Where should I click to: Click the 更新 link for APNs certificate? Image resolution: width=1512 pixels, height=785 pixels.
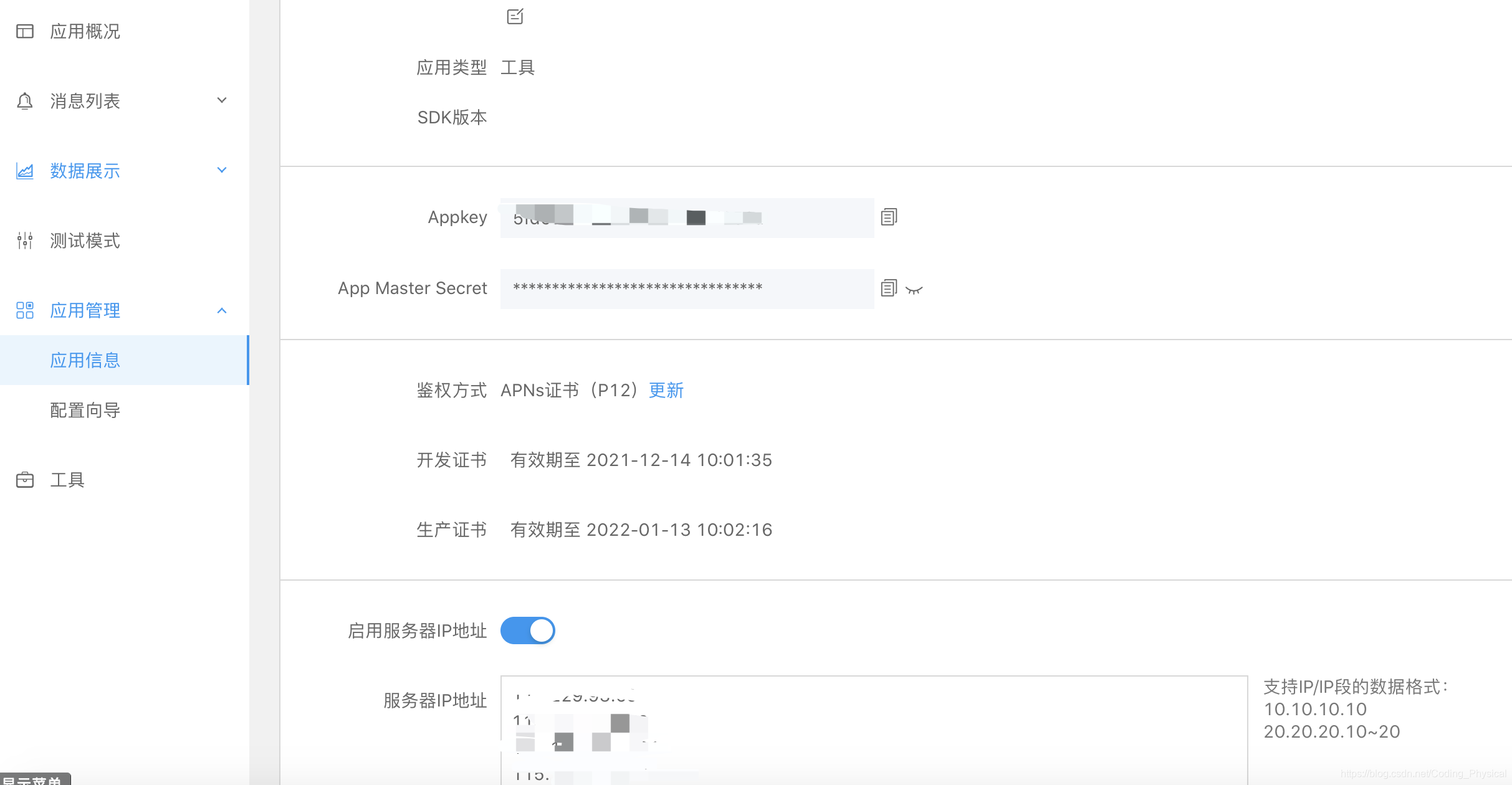pos(666,390)
